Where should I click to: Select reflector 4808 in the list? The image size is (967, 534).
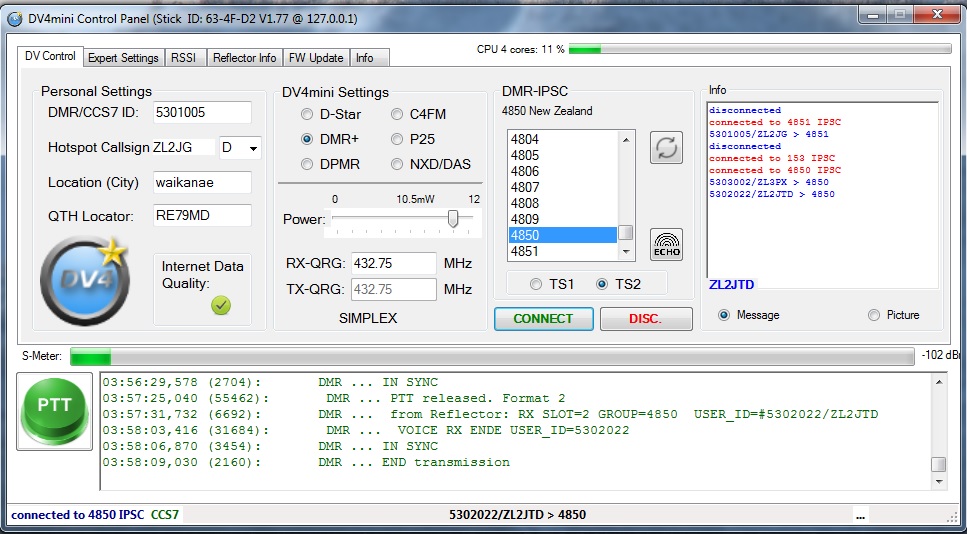(x=562, y=203)
